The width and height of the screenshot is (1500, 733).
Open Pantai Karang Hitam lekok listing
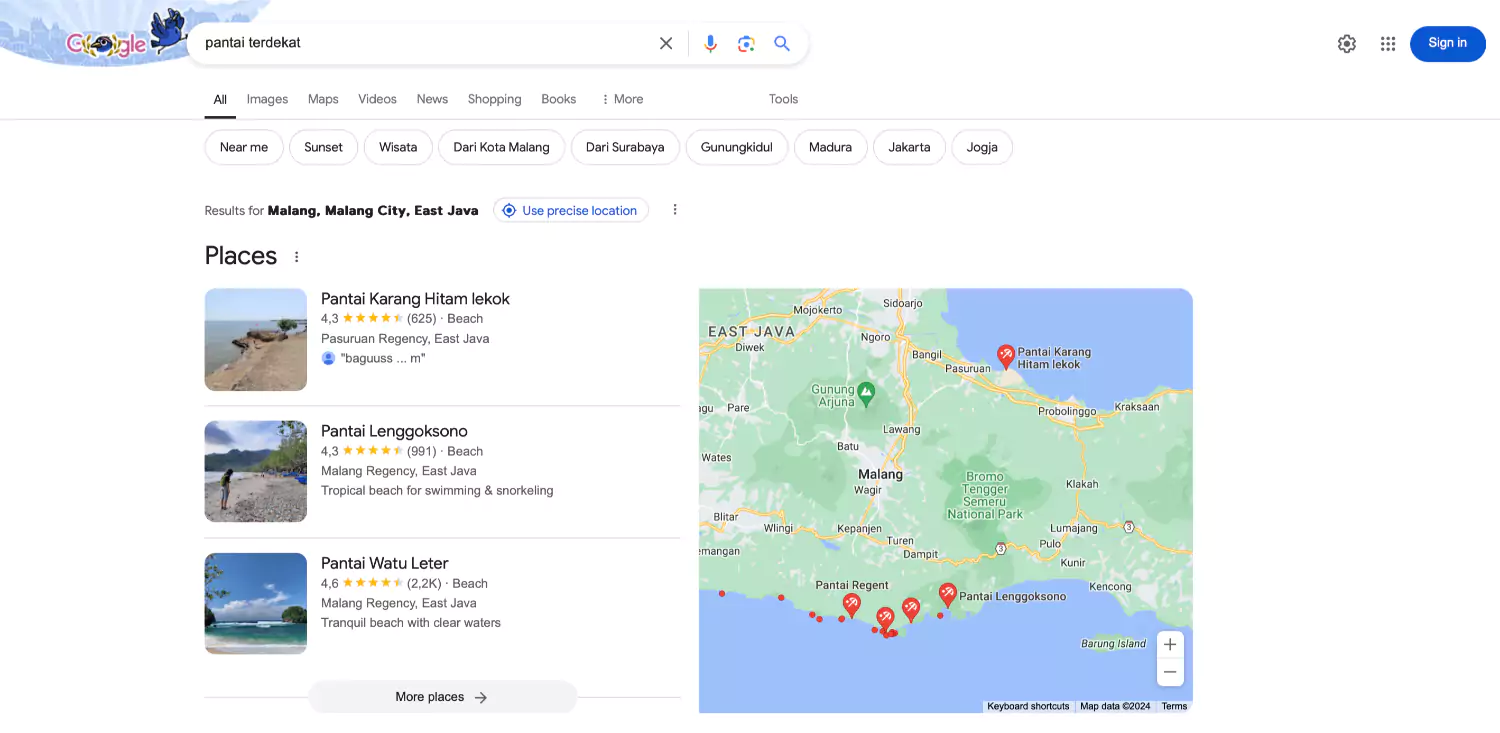(415, 299)
